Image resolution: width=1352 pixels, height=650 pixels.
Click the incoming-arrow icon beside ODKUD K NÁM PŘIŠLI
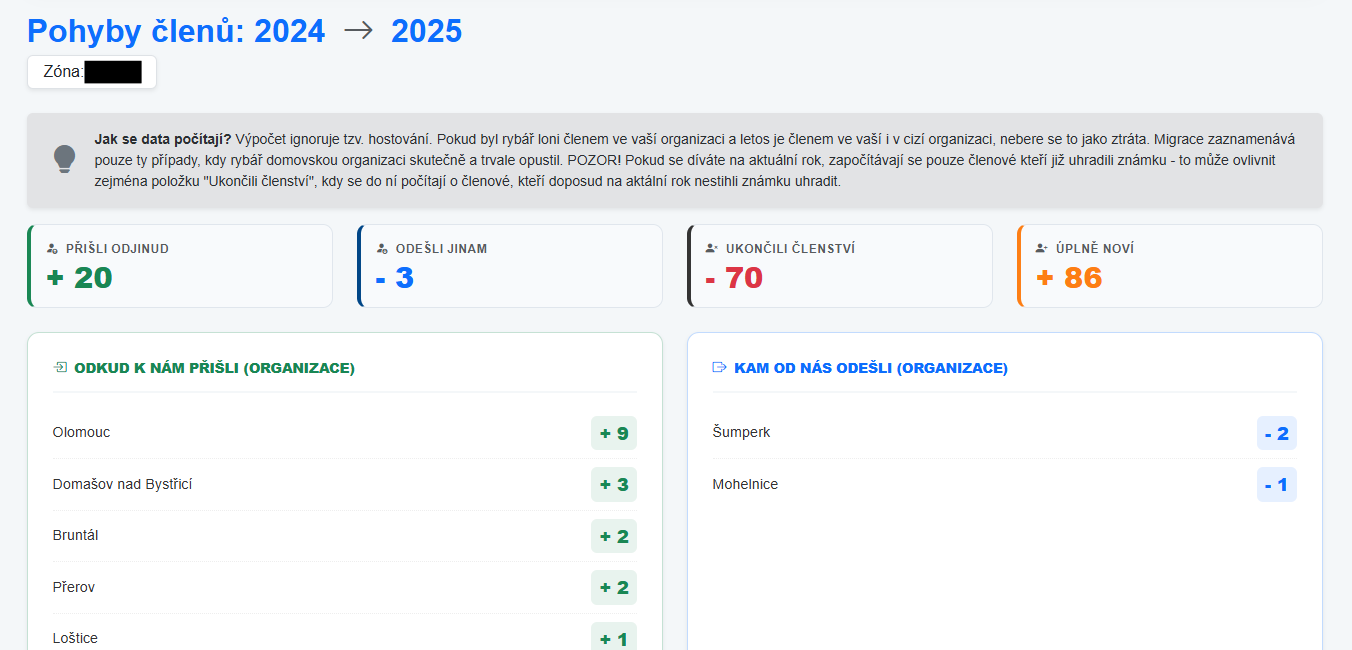click(x=62, y=367)
